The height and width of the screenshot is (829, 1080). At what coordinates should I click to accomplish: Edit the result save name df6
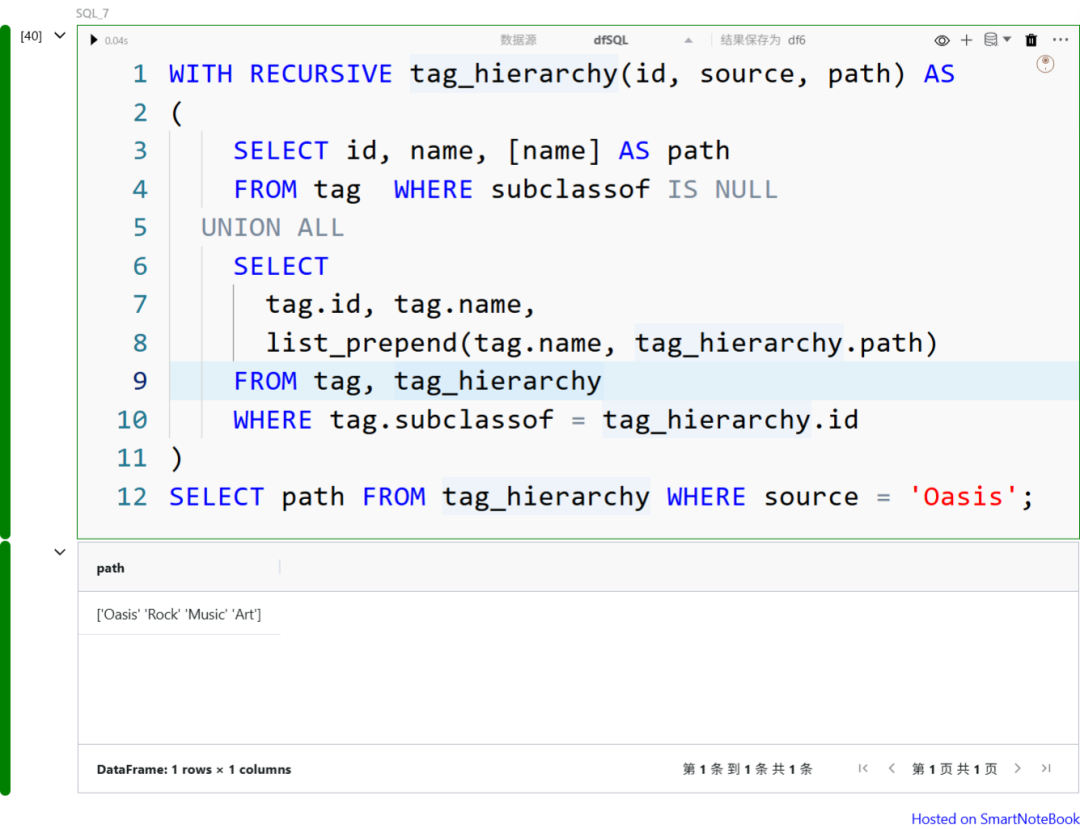point(797,40)
